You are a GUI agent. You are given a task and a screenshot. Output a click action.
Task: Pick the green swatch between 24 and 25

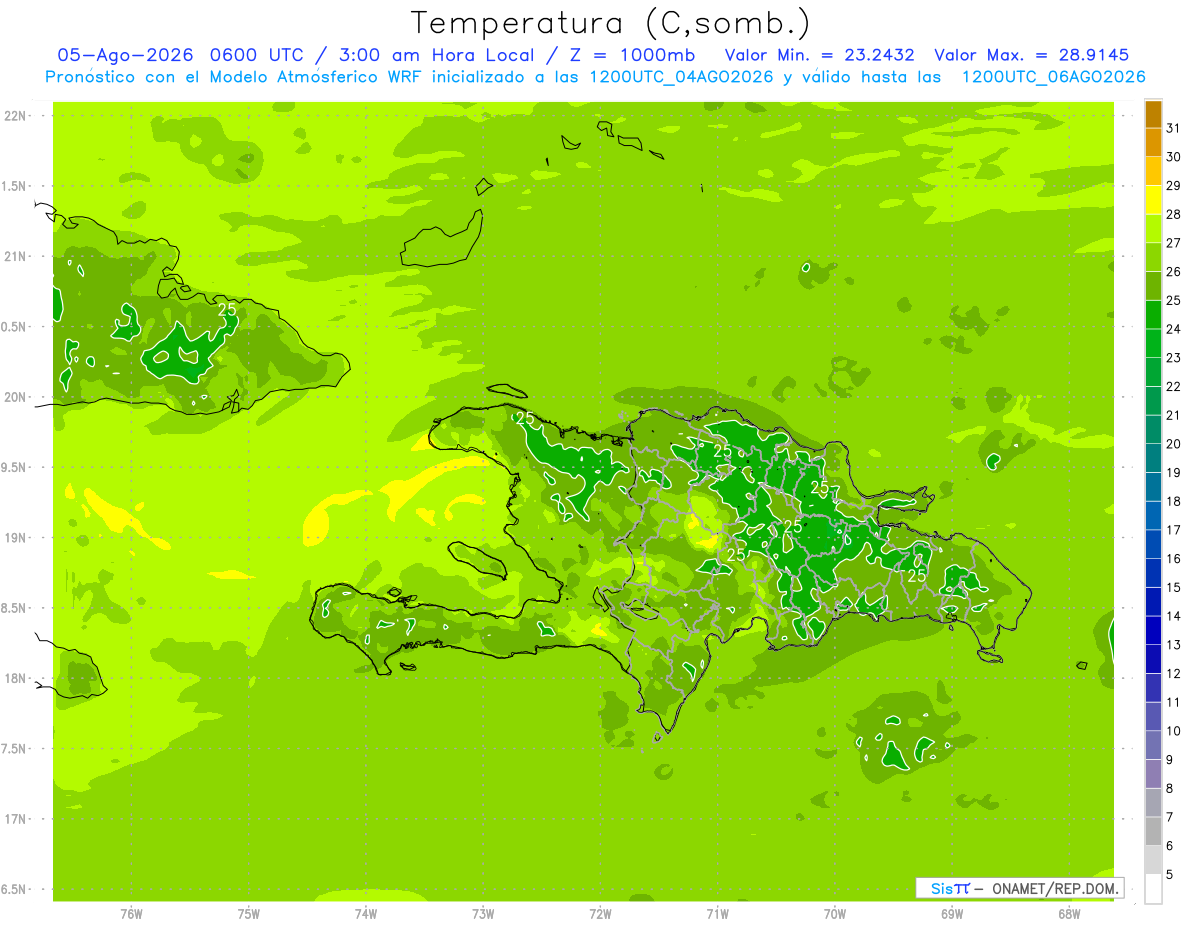click(1153, 315)
